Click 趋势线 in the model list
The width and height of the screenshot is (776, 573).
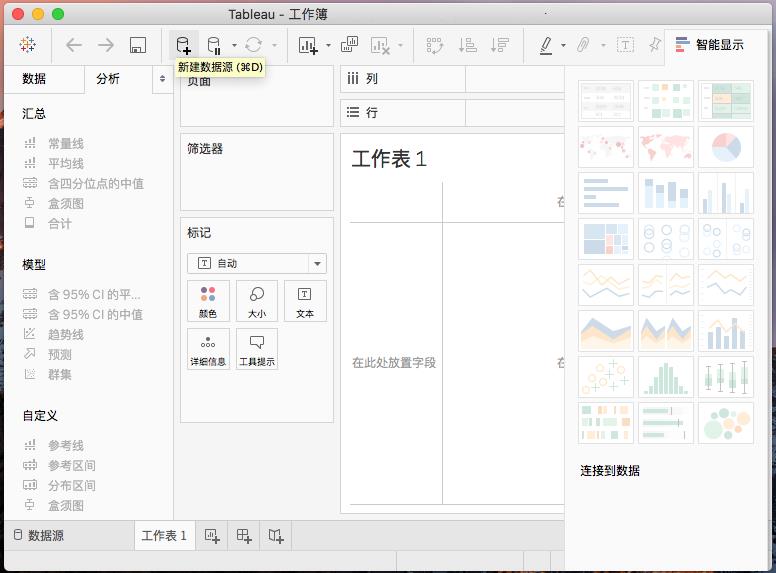pyautogui.click(x=66, y=335)
